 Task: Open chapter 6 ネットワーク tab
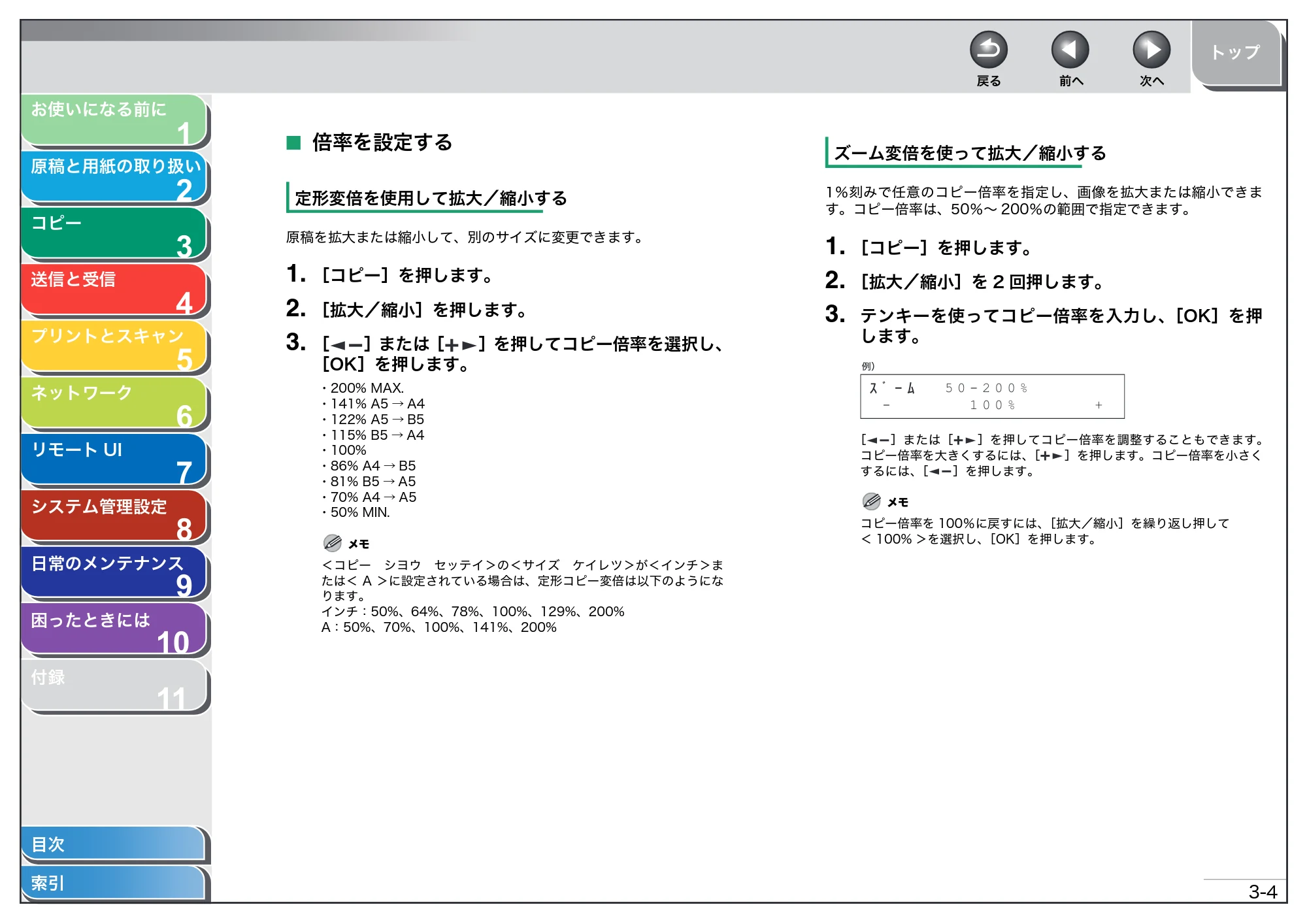click(114, 403)
